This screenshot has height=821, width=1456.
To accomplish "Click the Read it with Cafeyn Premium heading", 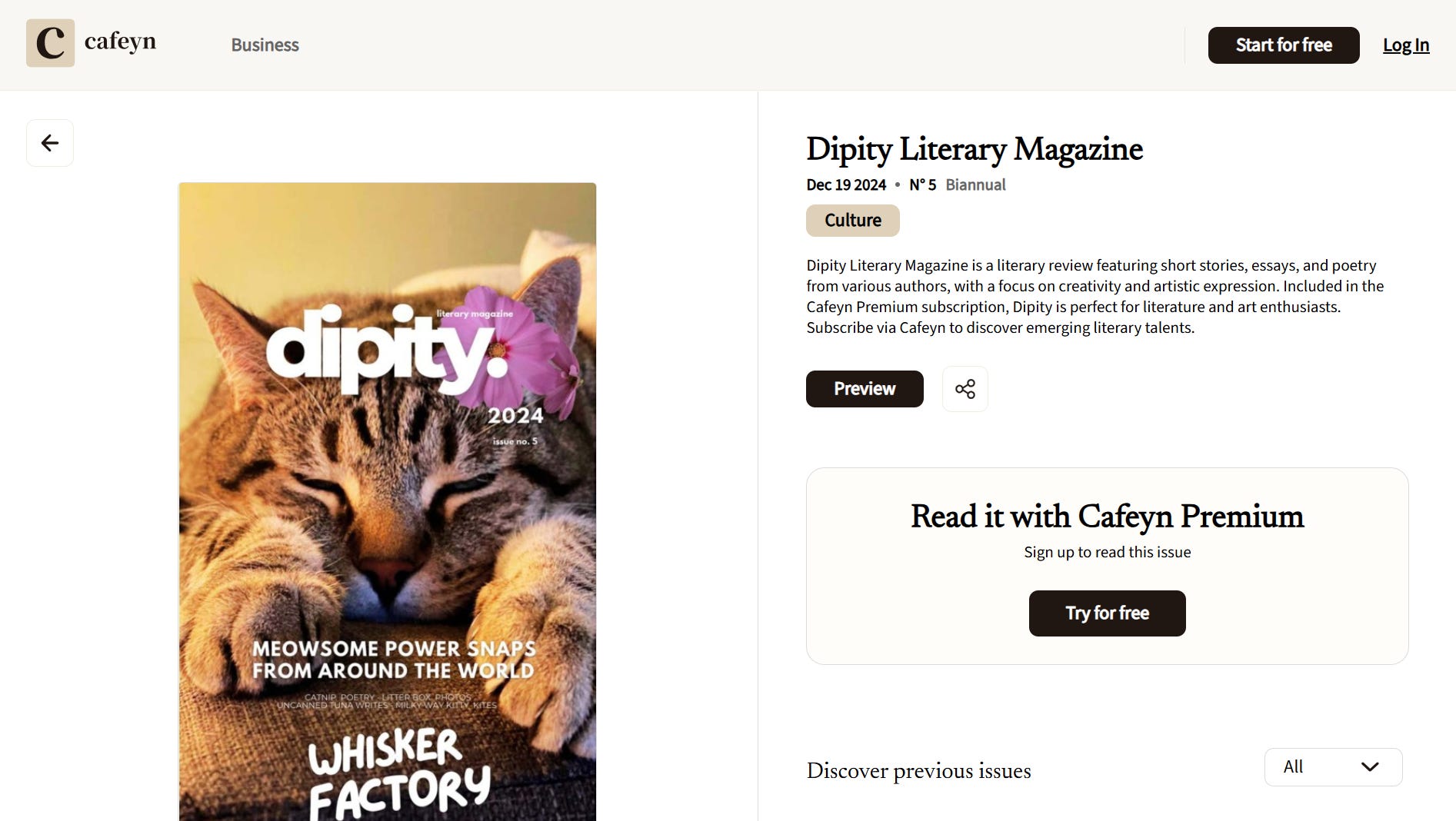I will tap(1108, 517).
